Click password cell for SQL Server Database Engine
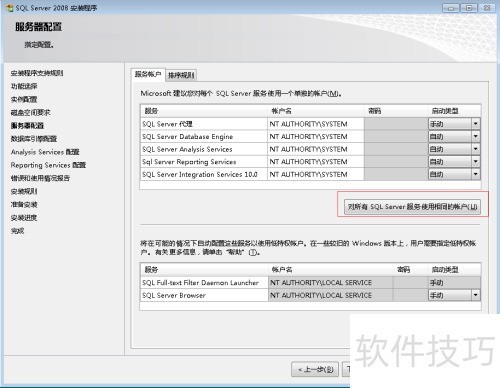This screenshot has width=500, height=388. point(396,137)
